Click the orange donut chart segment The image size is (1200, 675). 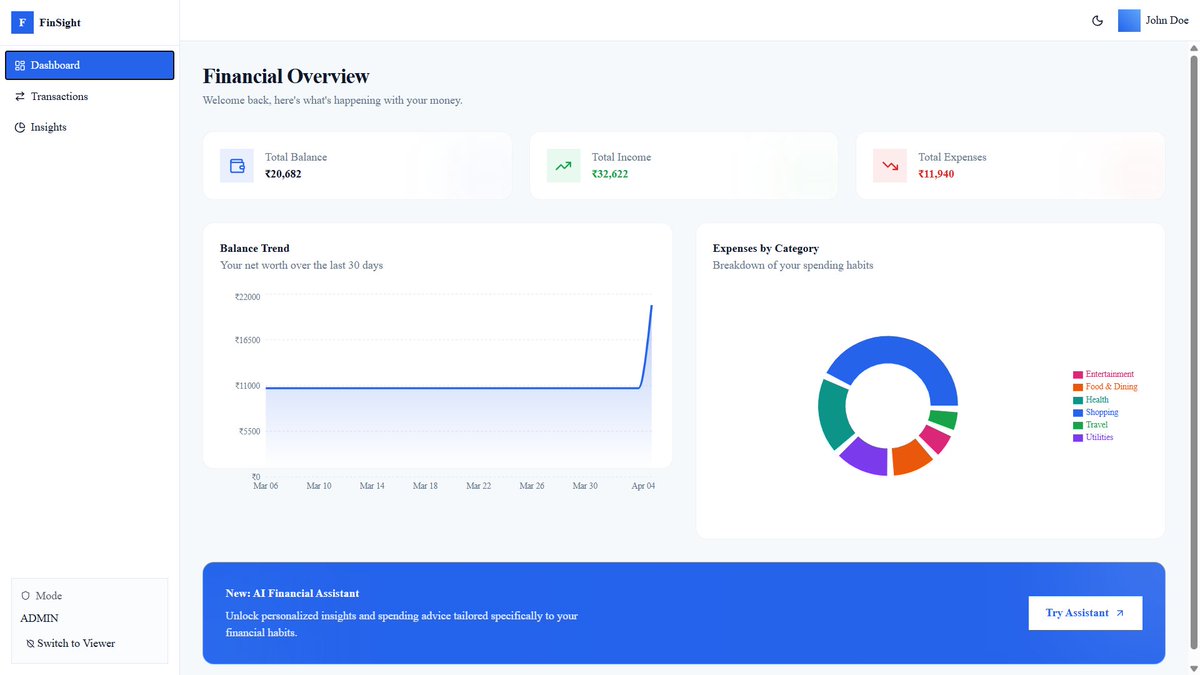pyautogui.click(x=909, y=458)
